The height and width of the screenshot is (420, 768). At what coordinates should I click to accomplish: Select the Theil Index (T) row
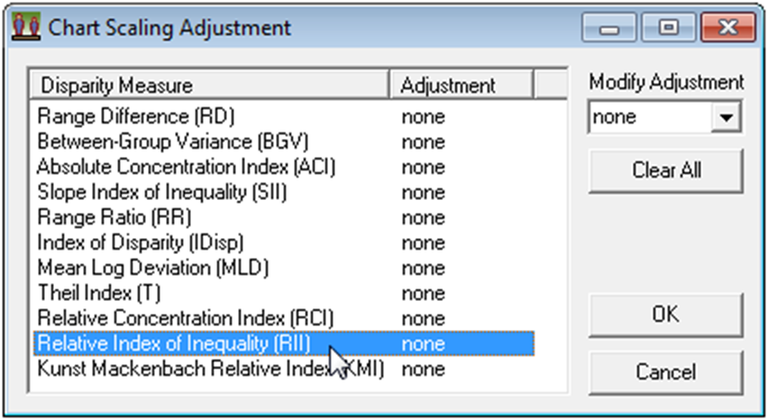(x=98, y=293)
